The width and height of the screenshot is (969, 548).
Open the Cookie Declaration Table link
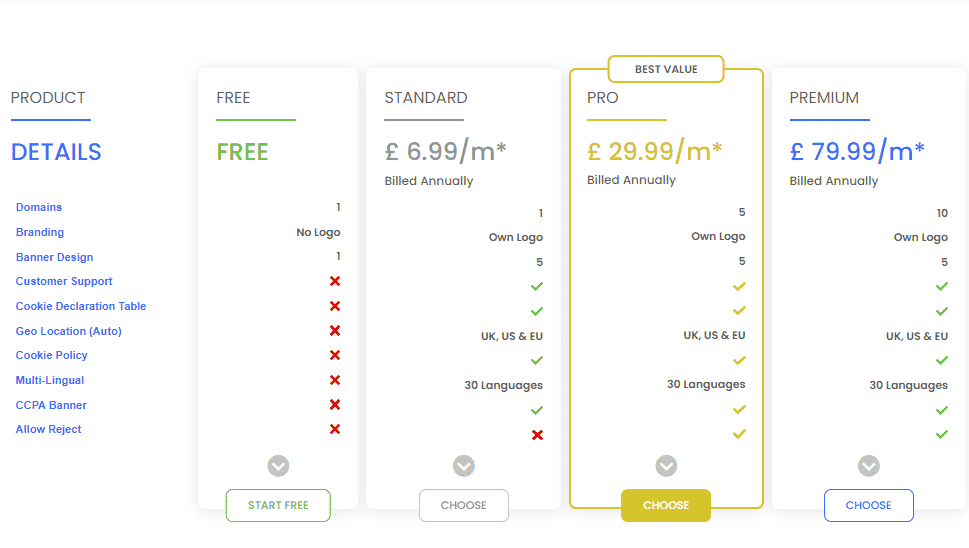pos(81,306)
